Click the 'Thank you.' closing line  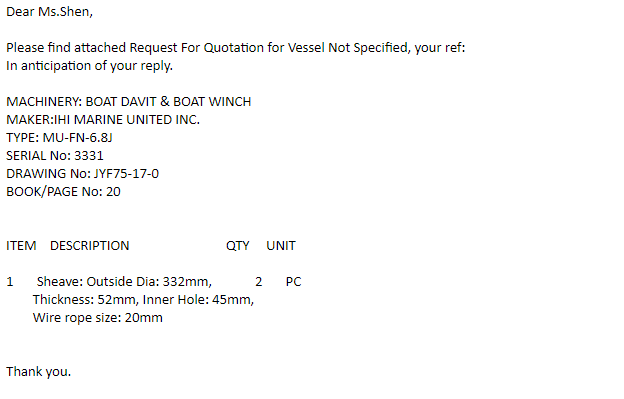click(39, 372)
